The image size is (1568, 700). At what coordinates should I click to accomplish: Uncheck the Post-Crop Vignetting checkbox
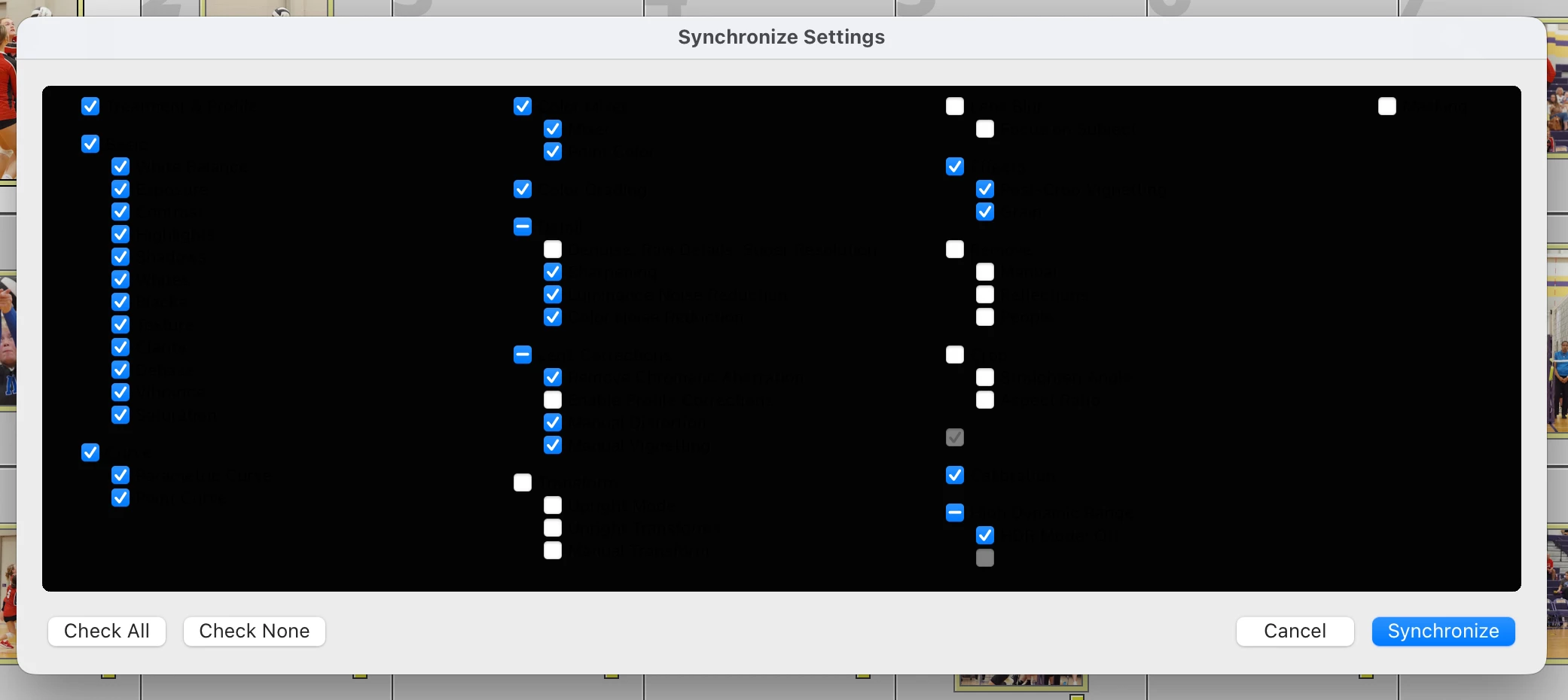click(985, 189)
